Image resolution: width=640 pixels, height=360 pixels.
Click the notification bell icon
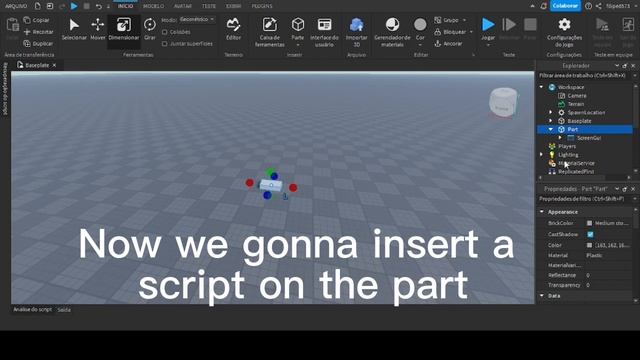pyautogui.click(x=544, y=6)
